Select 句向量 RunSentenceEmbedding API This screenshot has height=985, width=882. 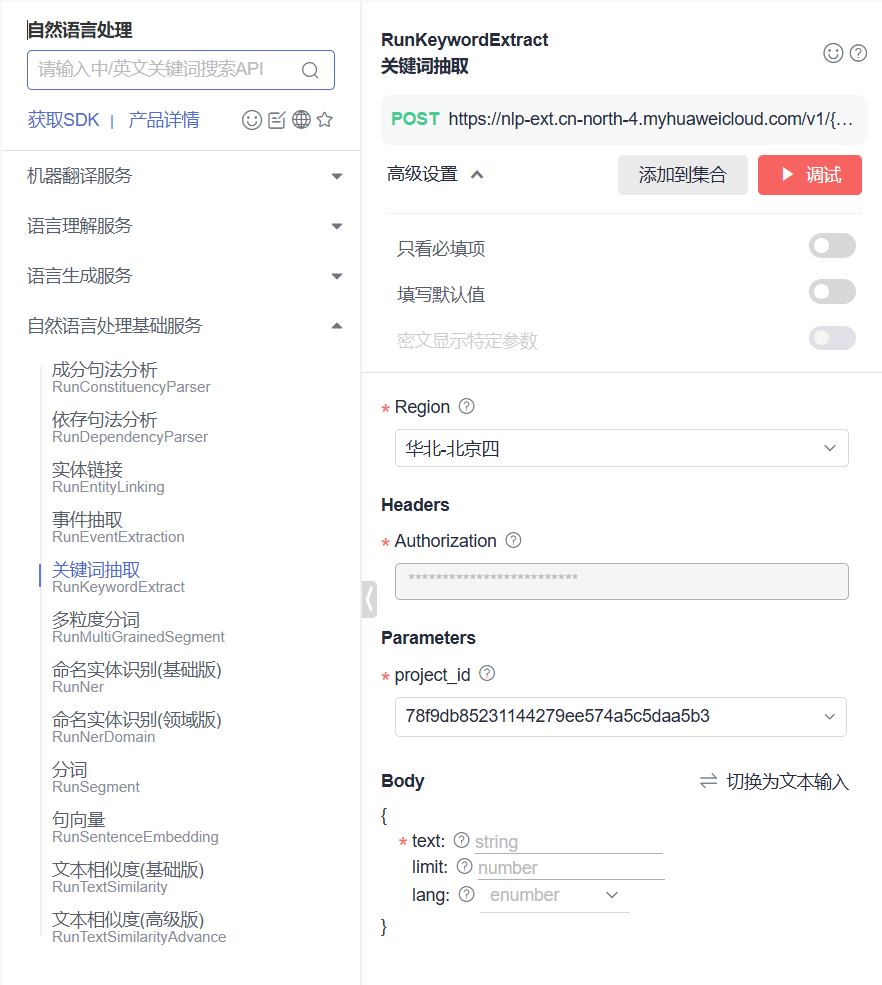point(135,827)
